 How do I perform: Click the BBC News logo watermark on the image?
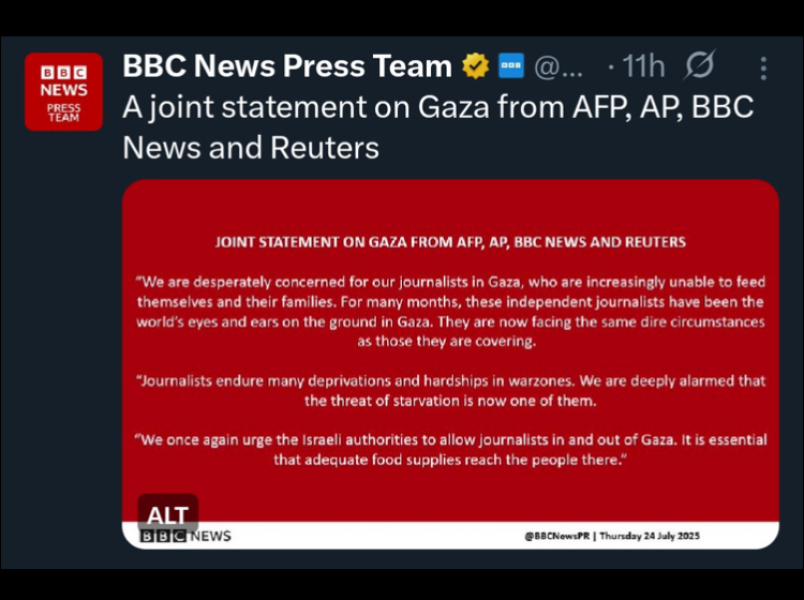(x=185, y=536)
